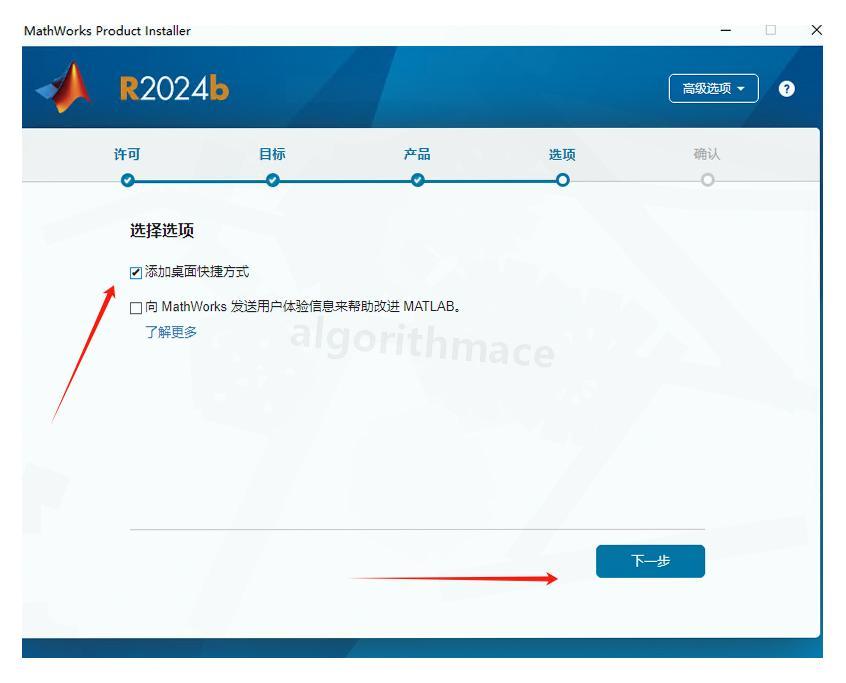Click the 许可 step checkmark marker
The image size is (846, 683).
[x=128, y=180]
